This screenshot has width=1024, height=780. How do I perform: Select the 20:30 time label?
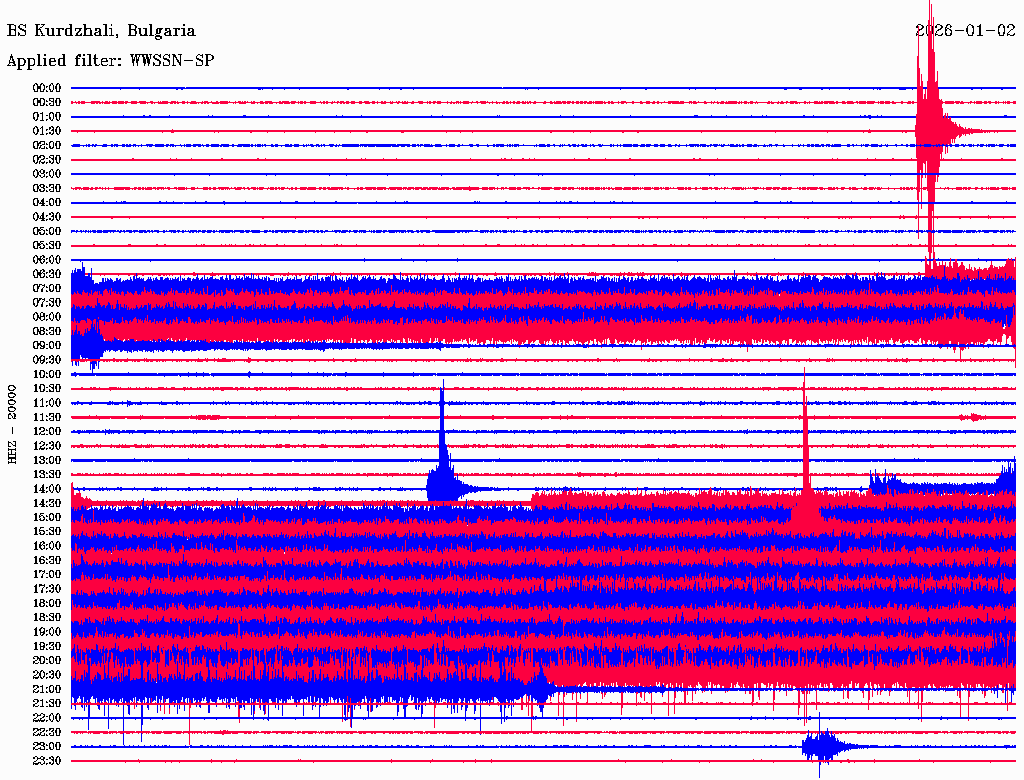47,675
